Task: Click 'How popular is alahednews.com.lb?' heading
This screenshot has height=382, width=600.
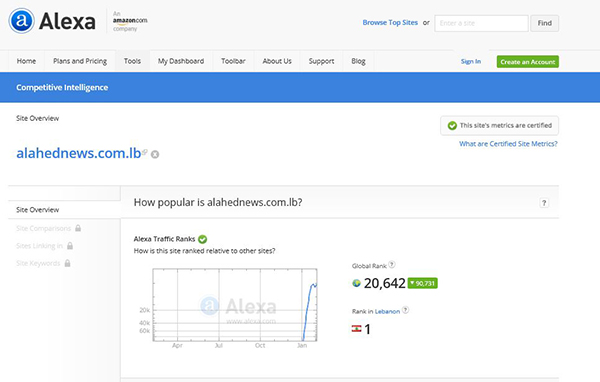Action: (218, 202)
